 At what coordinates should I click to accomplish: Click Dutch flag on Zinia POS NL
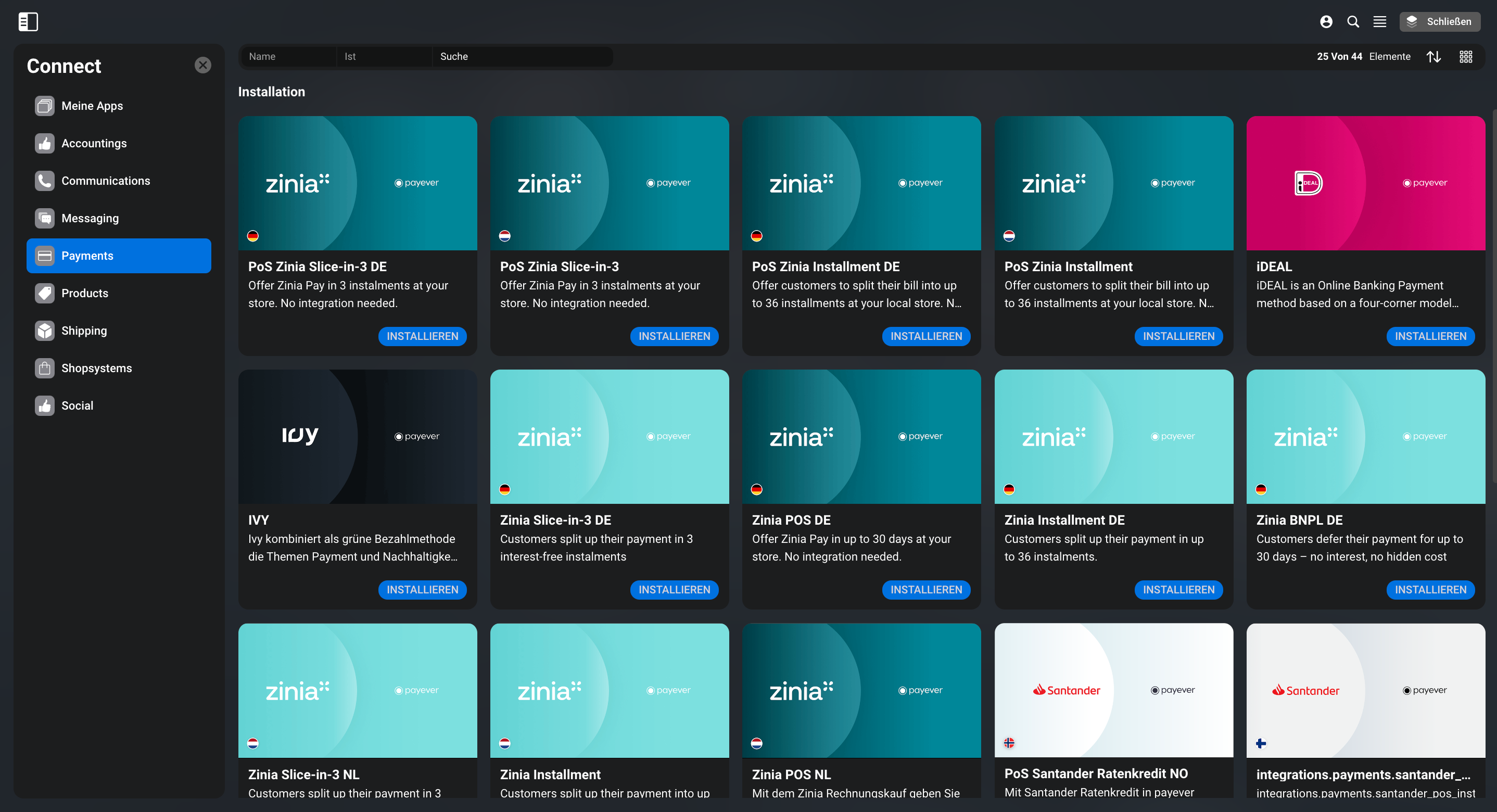tap(757, 743)
